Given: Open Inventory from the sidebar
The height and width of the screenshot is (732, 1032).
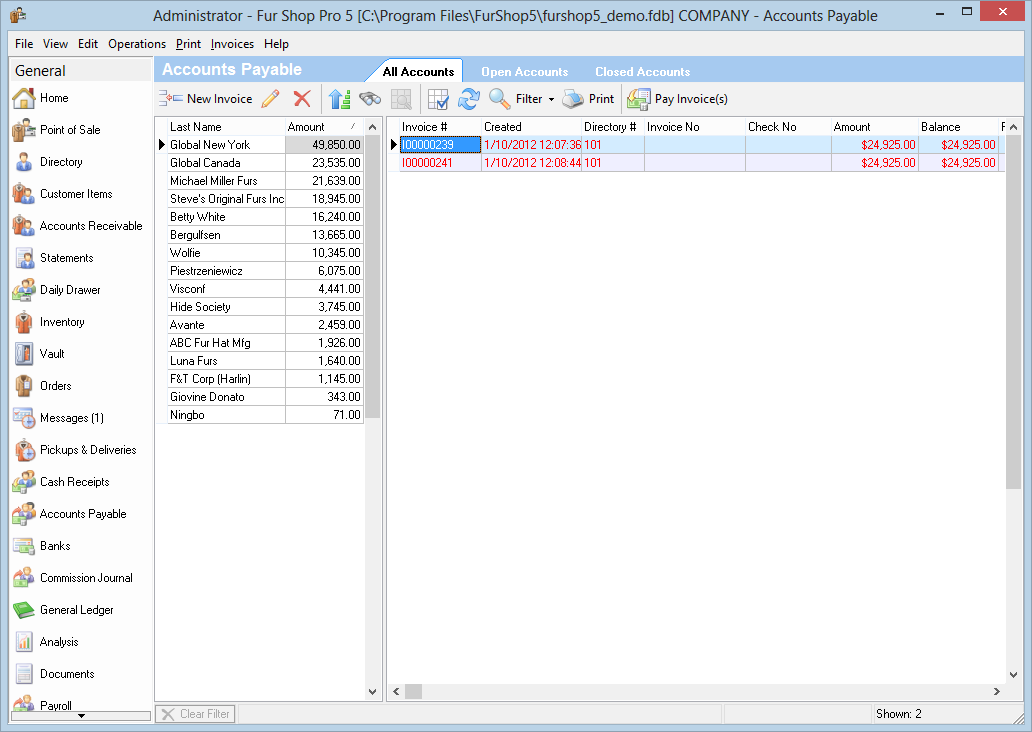Looking at the screenshot, I should (x=61, y=322).
